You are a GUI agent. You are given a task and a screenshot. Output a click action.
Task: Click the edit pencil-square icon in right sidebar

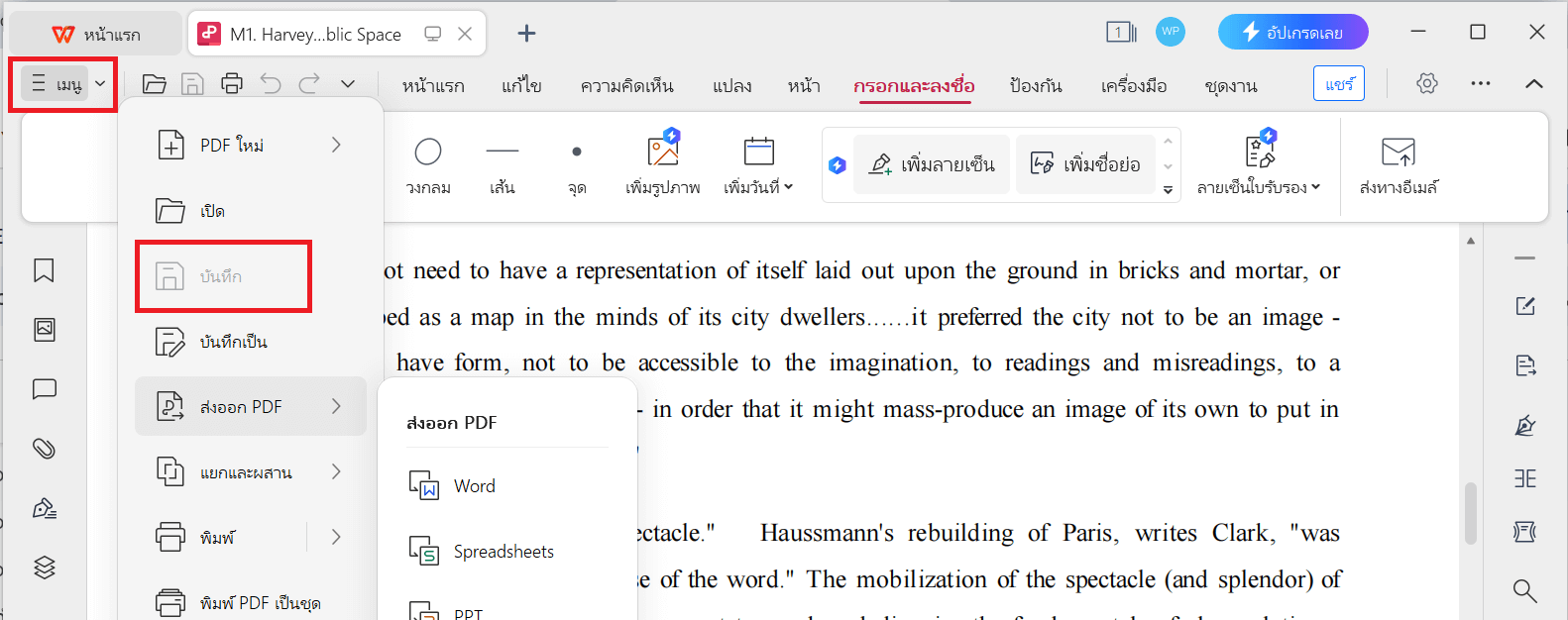(1525, 307)
